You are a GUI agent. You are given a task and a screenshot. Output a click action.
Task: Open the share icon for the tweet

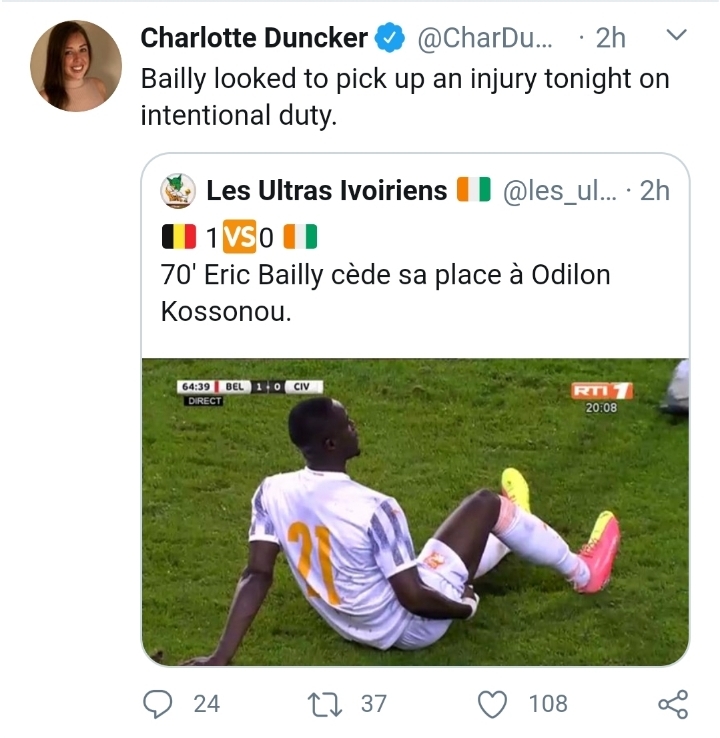(x=673, y=704)
